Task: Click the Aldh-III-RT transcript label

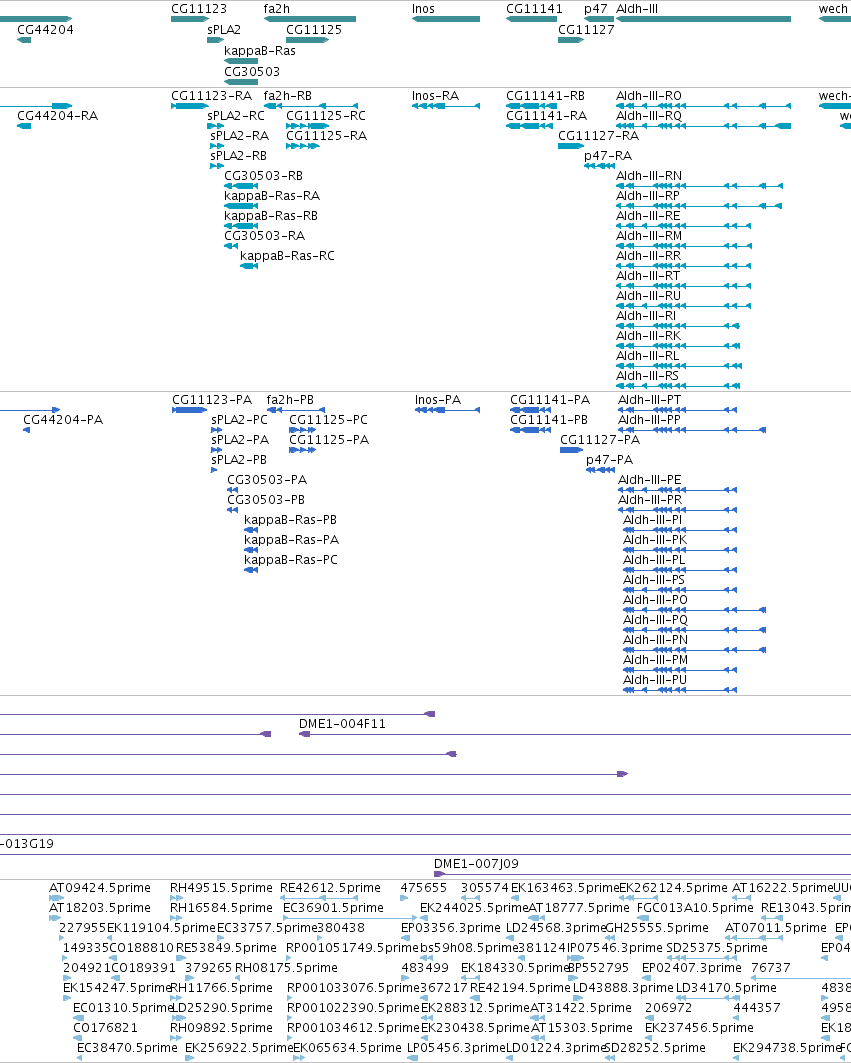Action: [648, 275]
